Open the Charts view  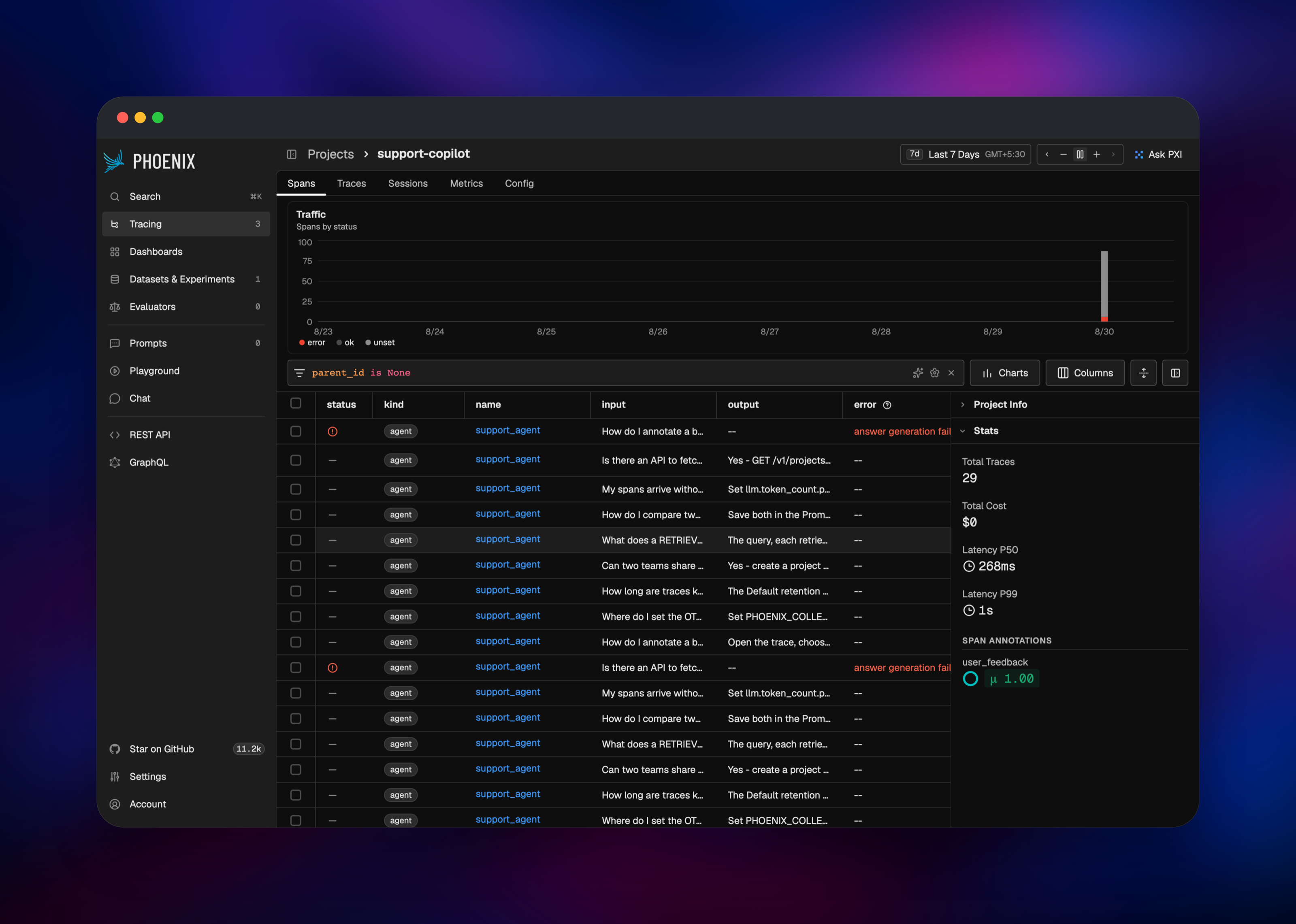pos(1005,373)
